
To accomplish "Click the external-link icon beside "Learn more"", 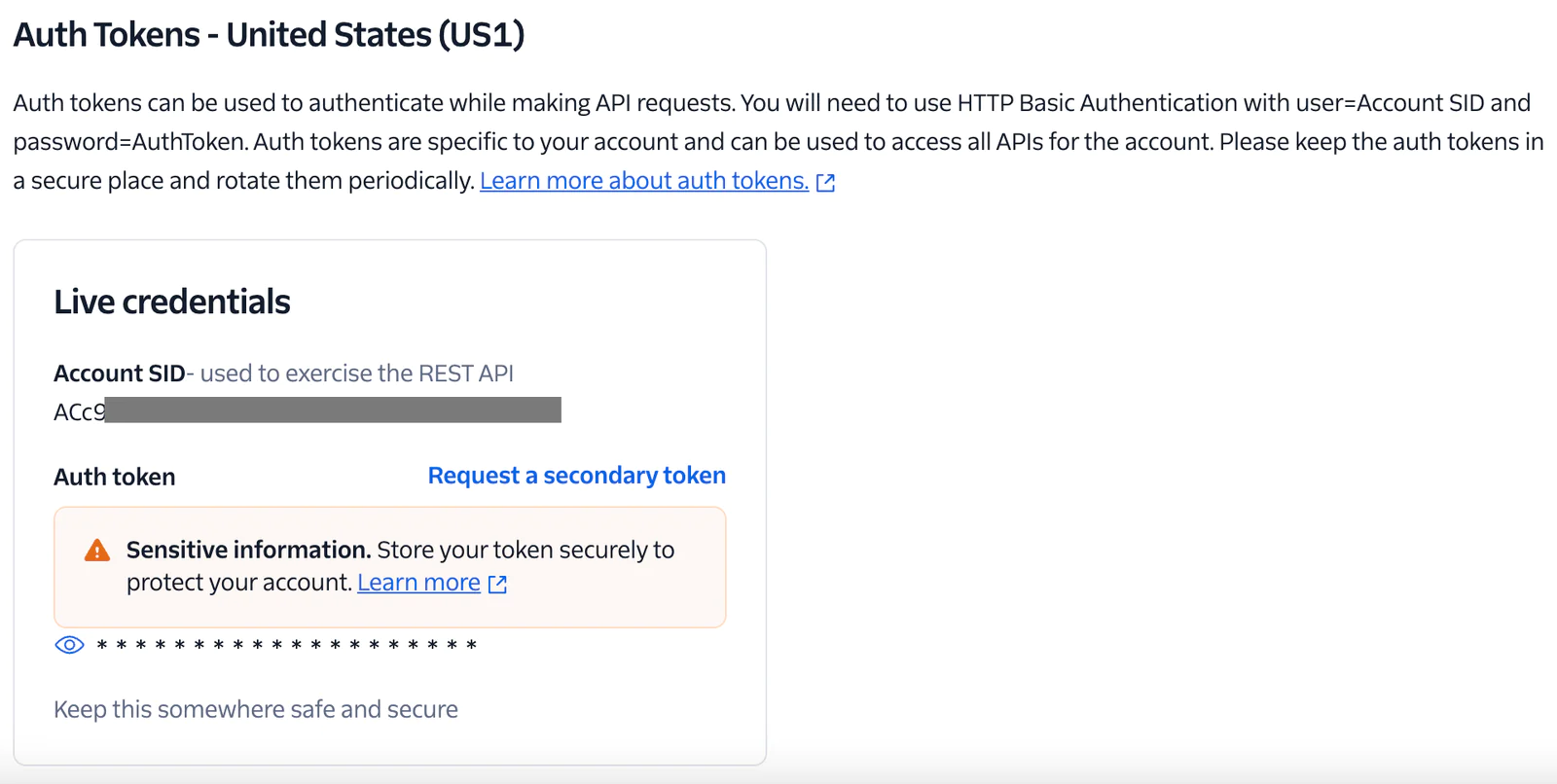I will click(x=497, y=584).
